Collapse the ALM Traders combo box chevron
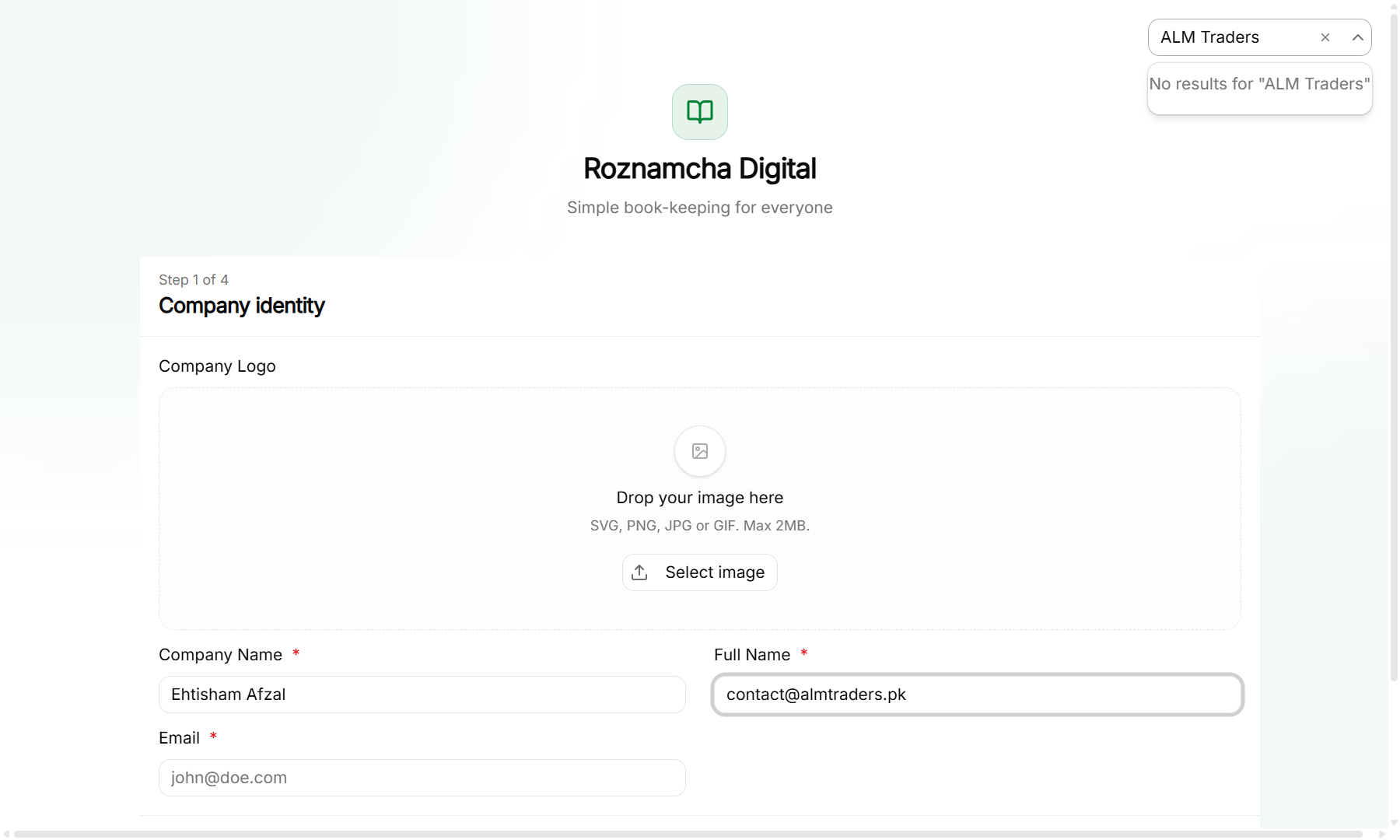 (x=1357, y=37)
